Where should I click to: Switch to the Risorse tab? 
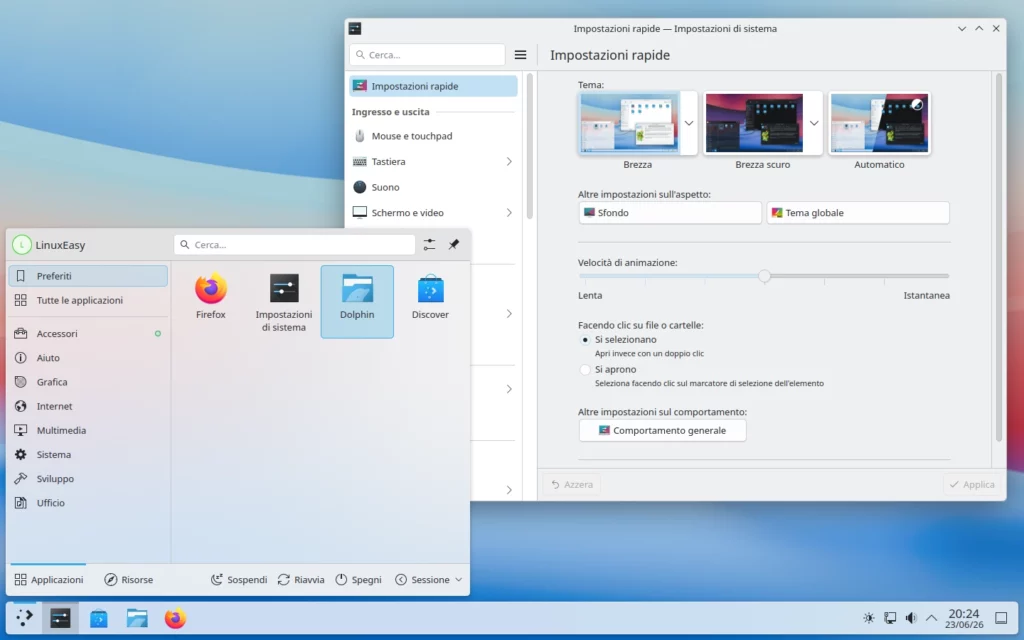click(x=129, y=579)
